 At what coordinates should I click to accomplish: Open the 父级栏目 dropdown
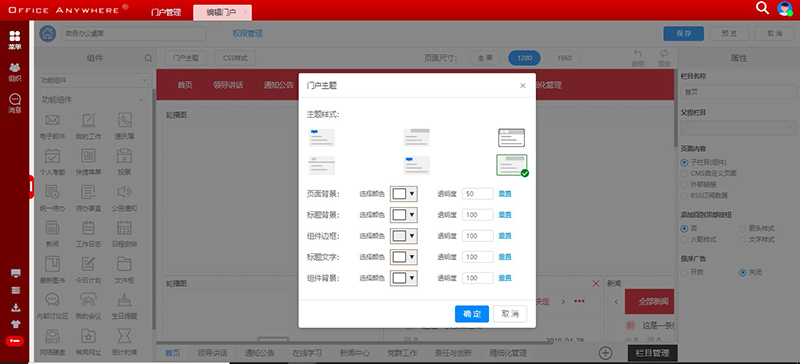tap(738, 127)
